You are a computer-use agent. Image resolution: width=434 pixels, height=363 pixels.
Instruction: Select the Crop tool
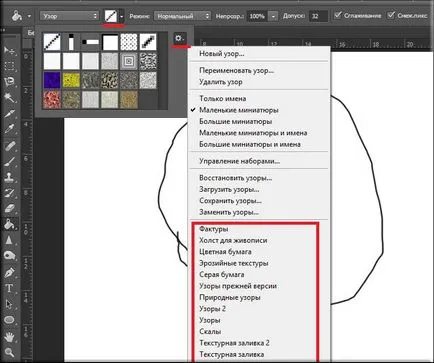click(x=9, y=113)
